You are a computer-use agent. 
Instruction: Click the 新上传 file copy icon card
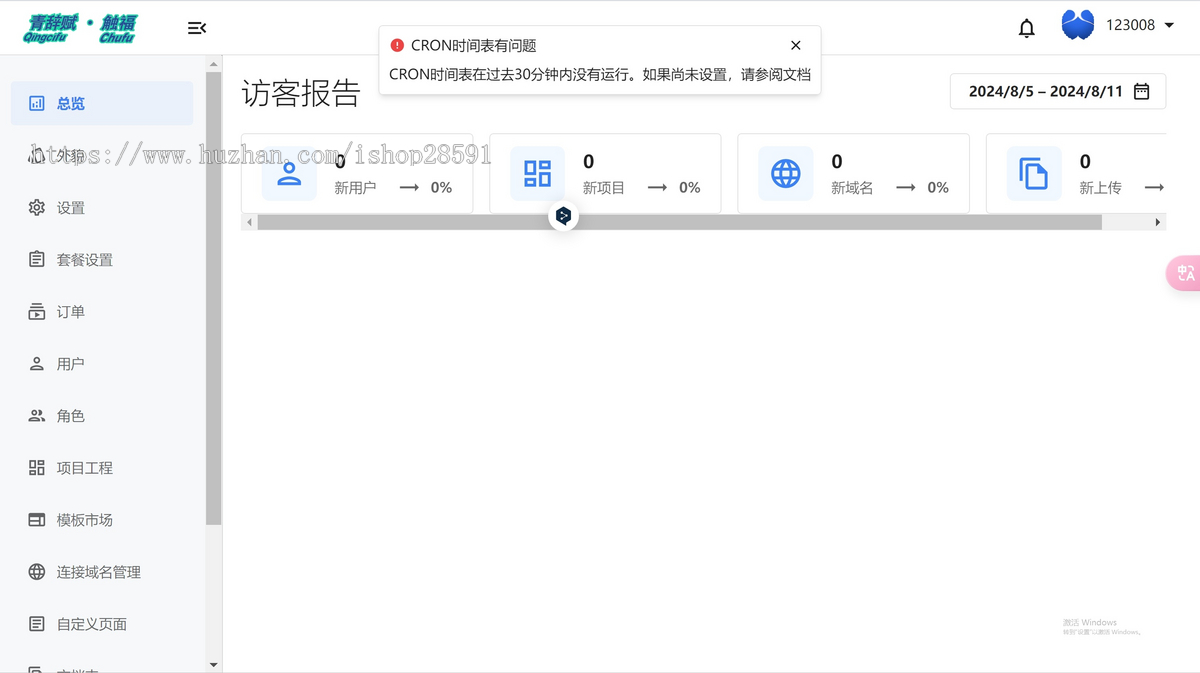click(1033, 173)
